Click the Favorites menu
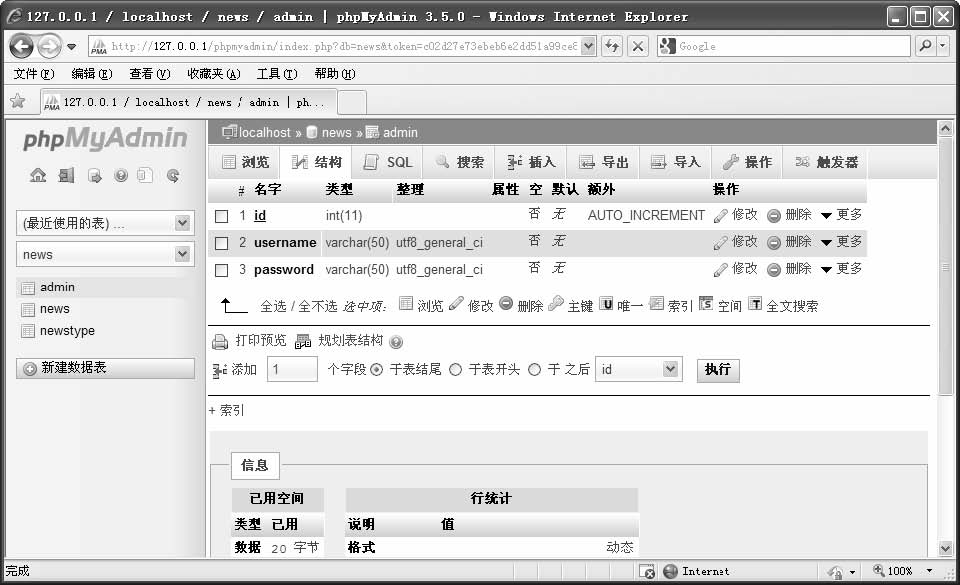Screen dimensions: 960x585 (x=214, y=74)
